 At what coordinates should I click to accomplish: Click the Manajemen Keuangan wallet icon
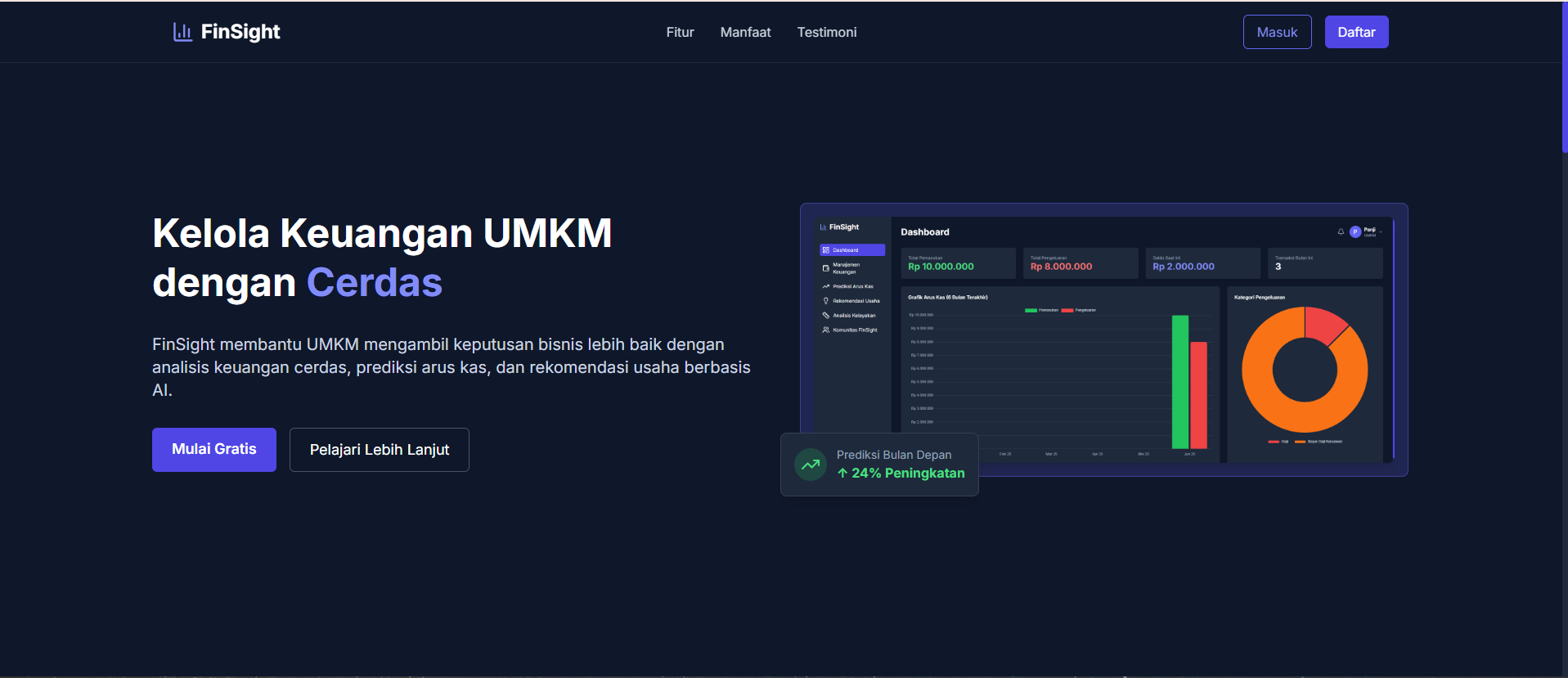(825, 268)
